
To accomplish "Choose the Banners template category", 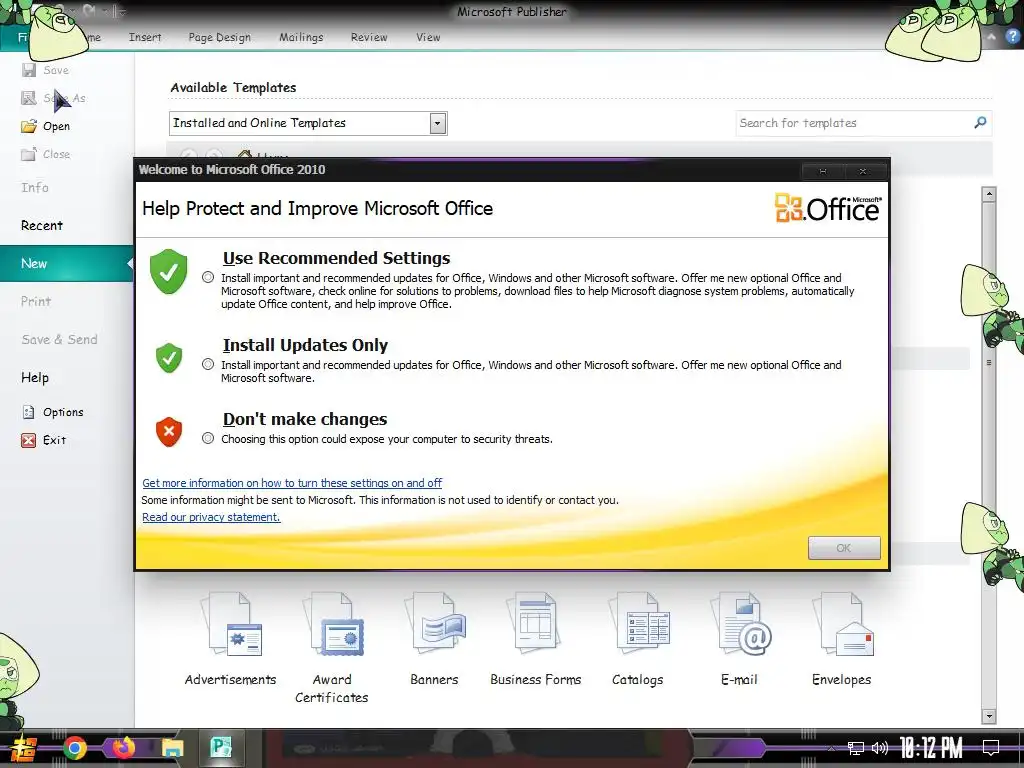I will click(434, 639).
